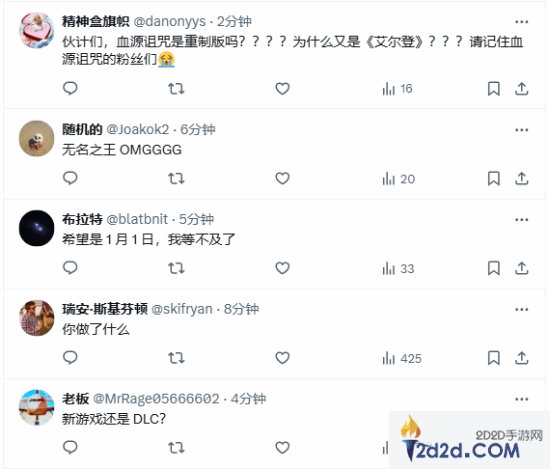Click the @blatbnit galaxy avatar
Image resolution: width=550 pixels, height=469 pixels.
pyautogui.click(x=36, y=228)
